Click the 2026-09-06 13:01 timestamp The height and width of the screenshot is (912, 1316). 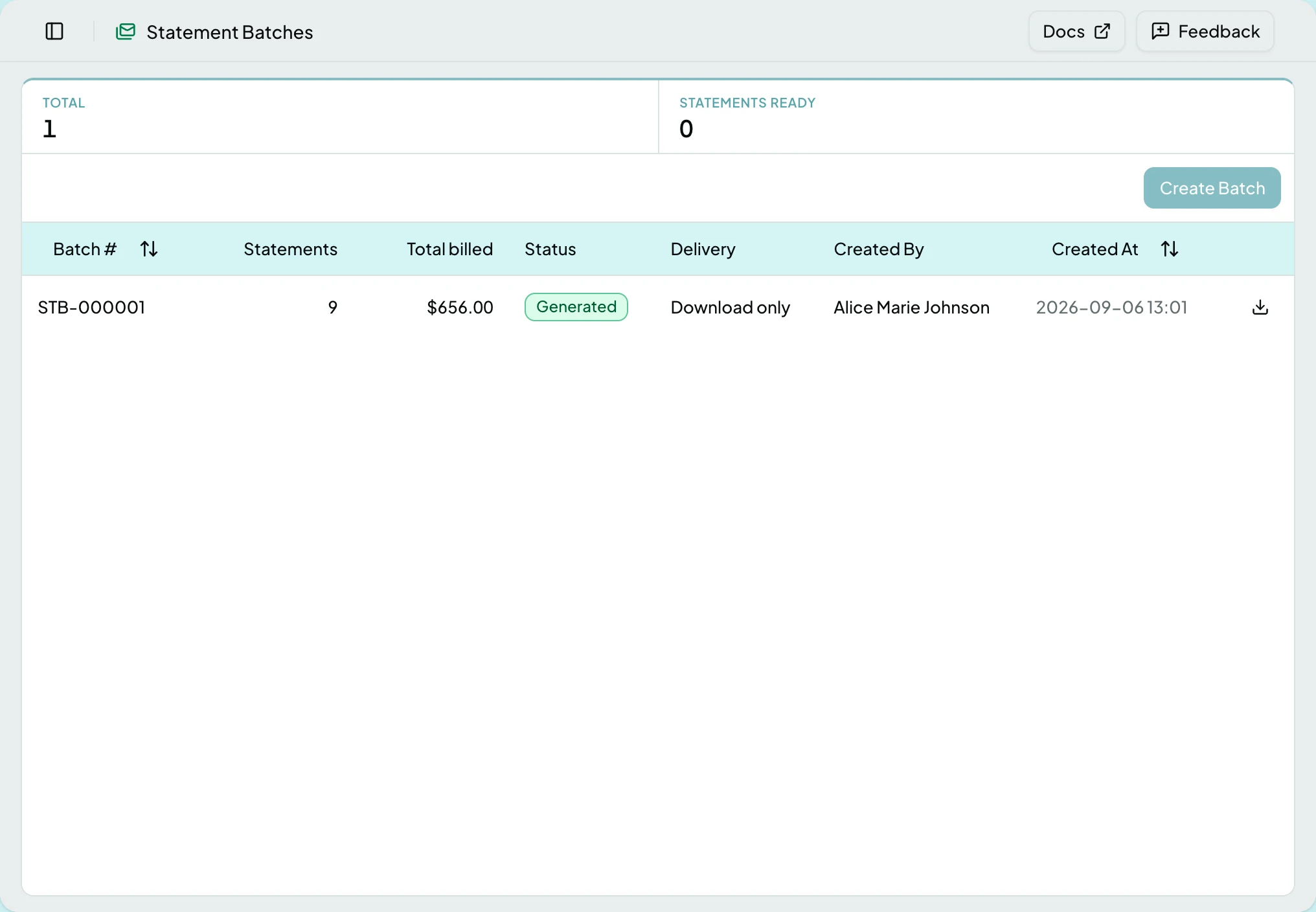pyautogui.click(x=1112, y=307)
